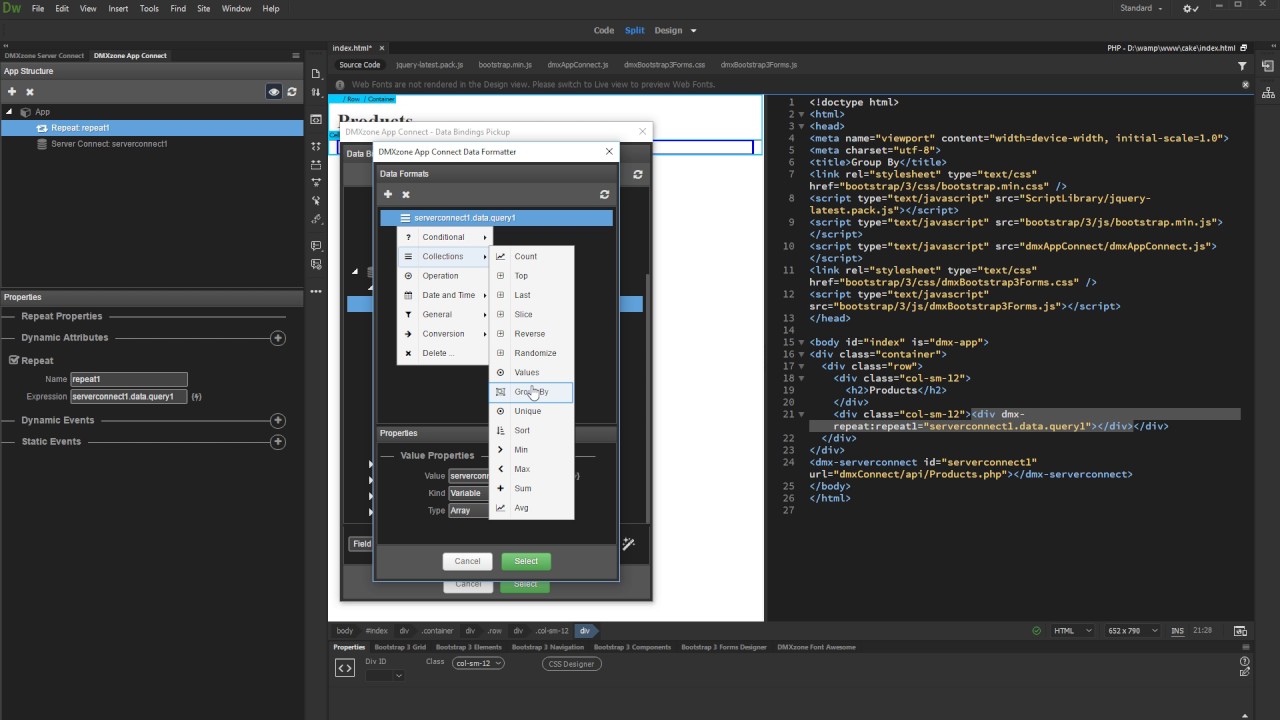1280x720 pixels.
Task: Open related file dmxAppConnect.js
Action: click(x=578, y=65)
